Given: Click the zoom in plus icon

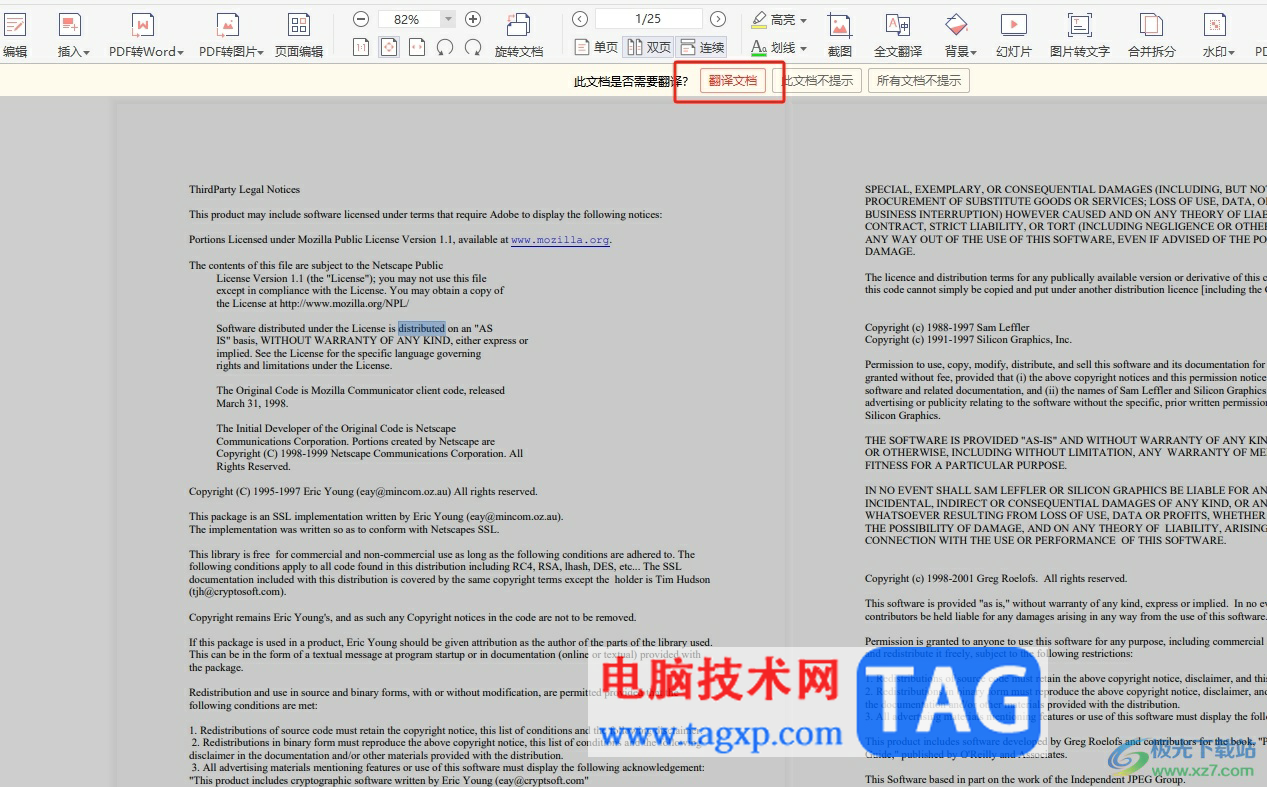Looking at the screenshot, I should tap(473, 19).
